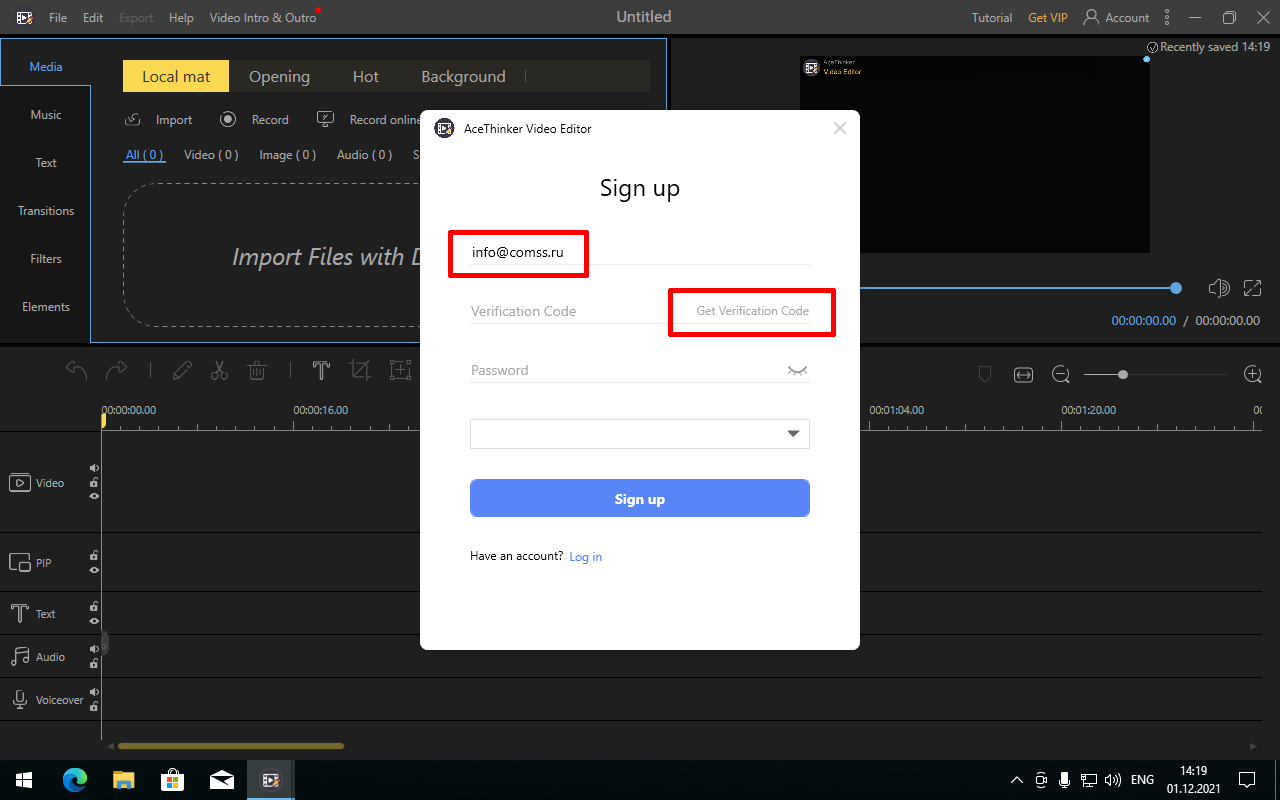This screenshot has width=1280, height=800.
Task: Click the zoom-frame plus icon in toolbar
Action: coord(400,371)
